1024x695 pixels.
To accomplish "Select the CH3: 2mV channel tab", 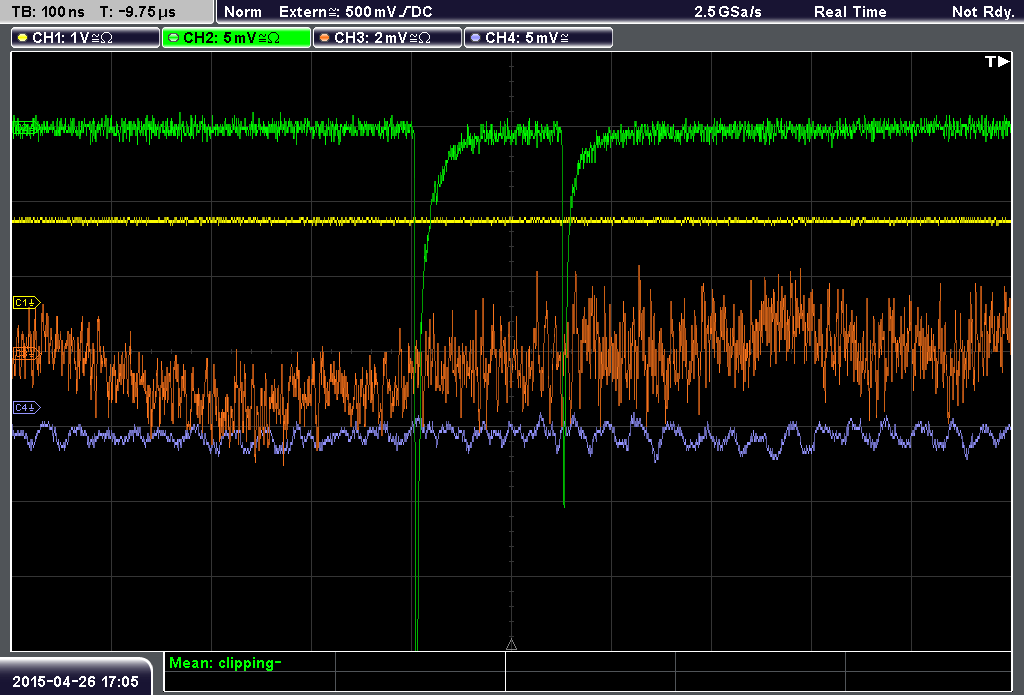I will pos(387,38).
